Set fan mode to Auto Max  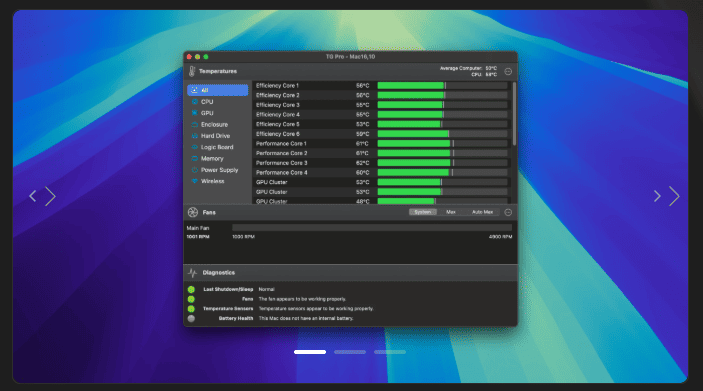pyautogui.click(x=482, y=212)
